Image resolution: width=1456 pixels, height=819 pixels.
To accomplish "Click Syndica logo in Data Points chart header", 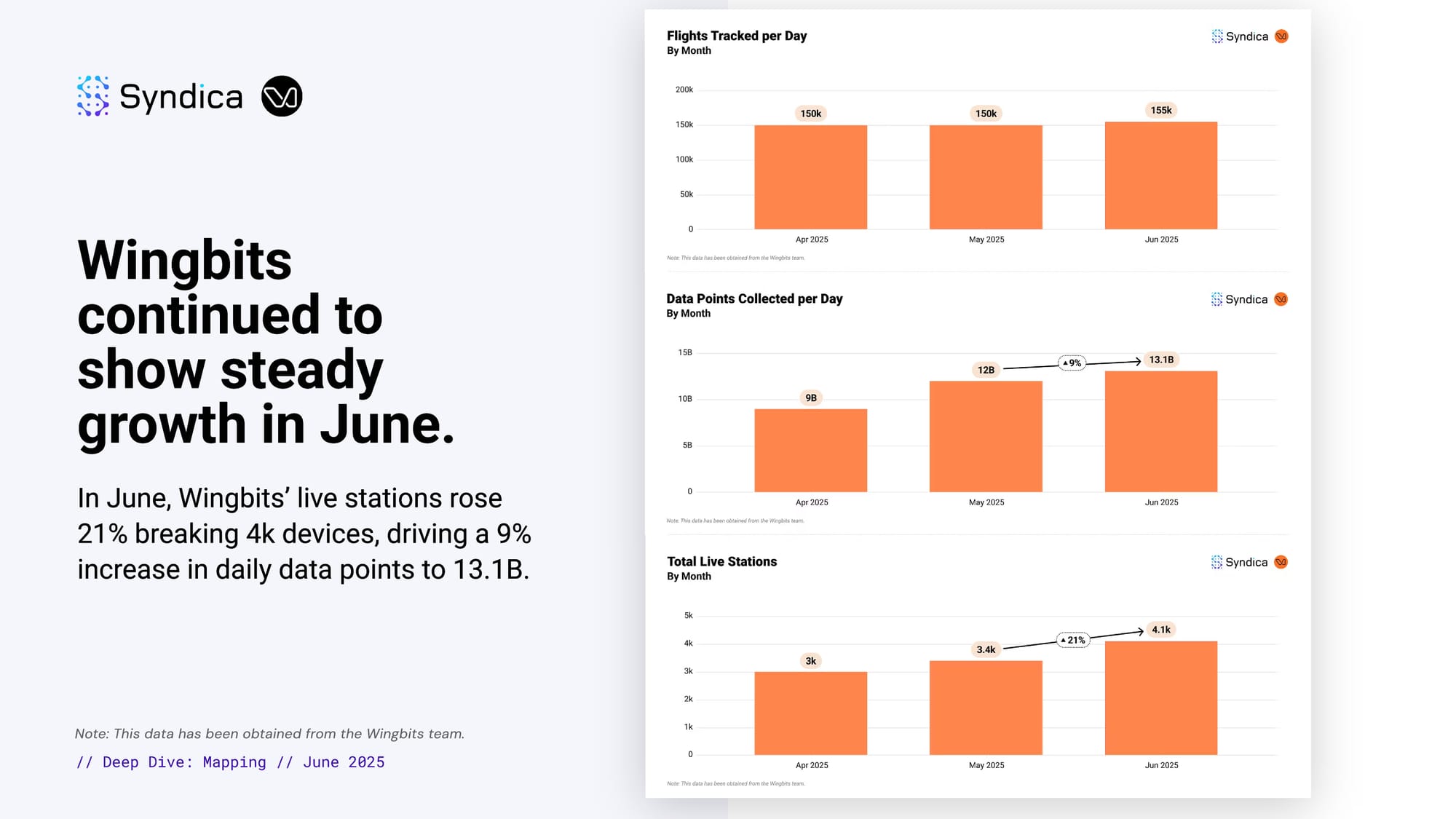I will tap(1240, 299).
